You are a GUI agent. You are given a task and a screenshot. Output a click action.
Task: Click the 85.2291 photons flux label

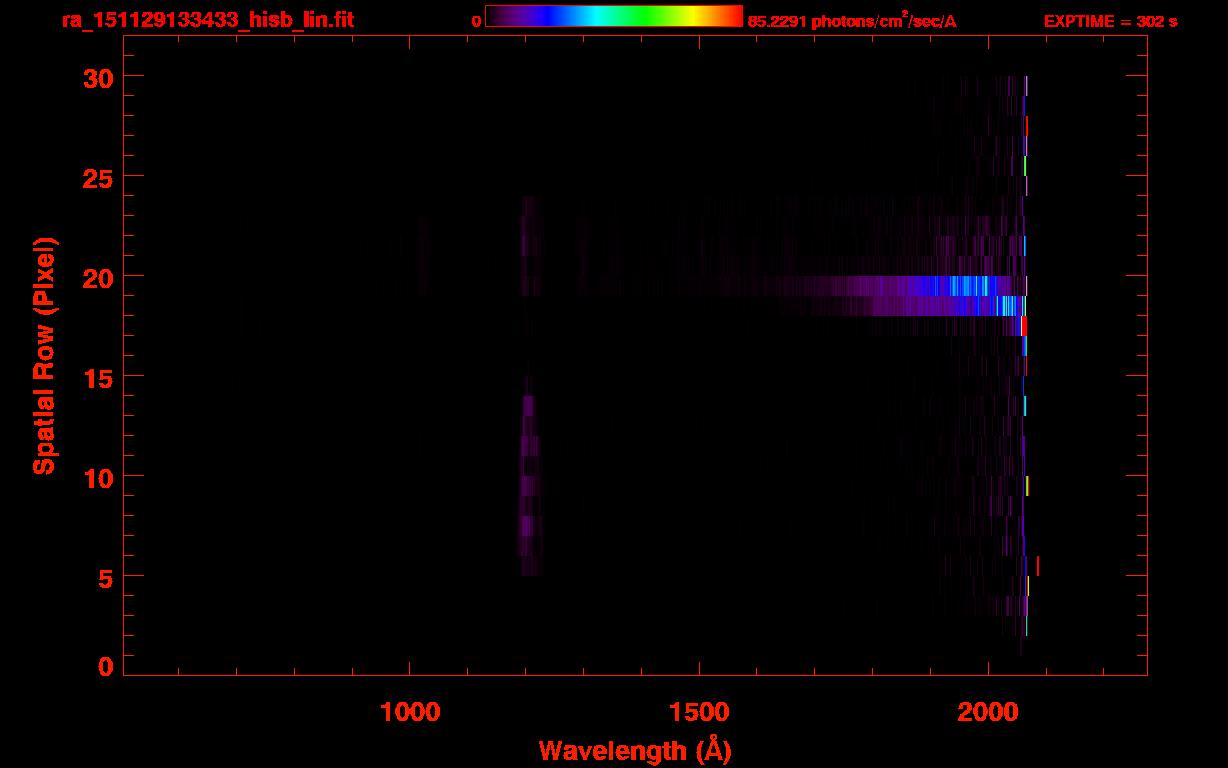[852, 20]
